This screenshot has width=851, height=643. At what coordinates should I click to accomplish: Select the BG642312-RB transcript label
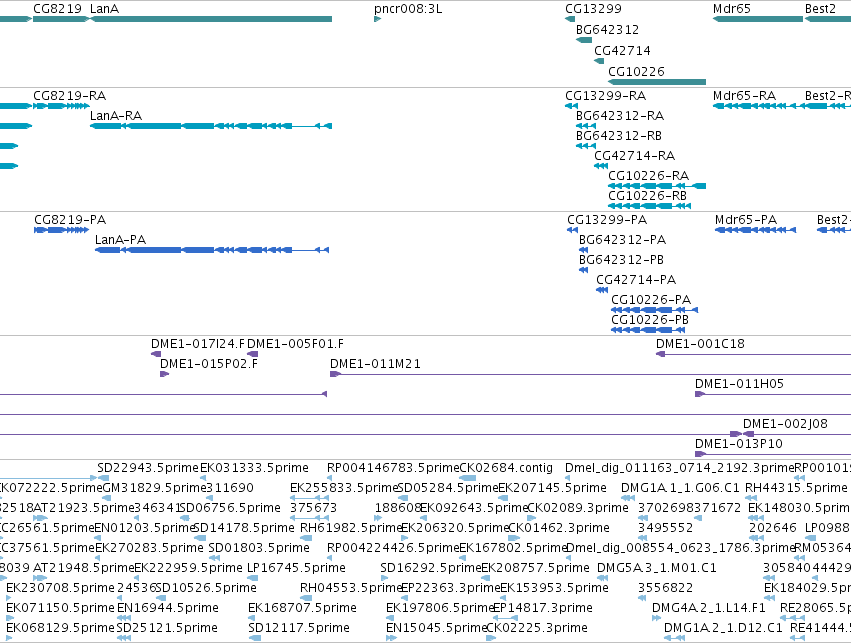click(619, 136)
